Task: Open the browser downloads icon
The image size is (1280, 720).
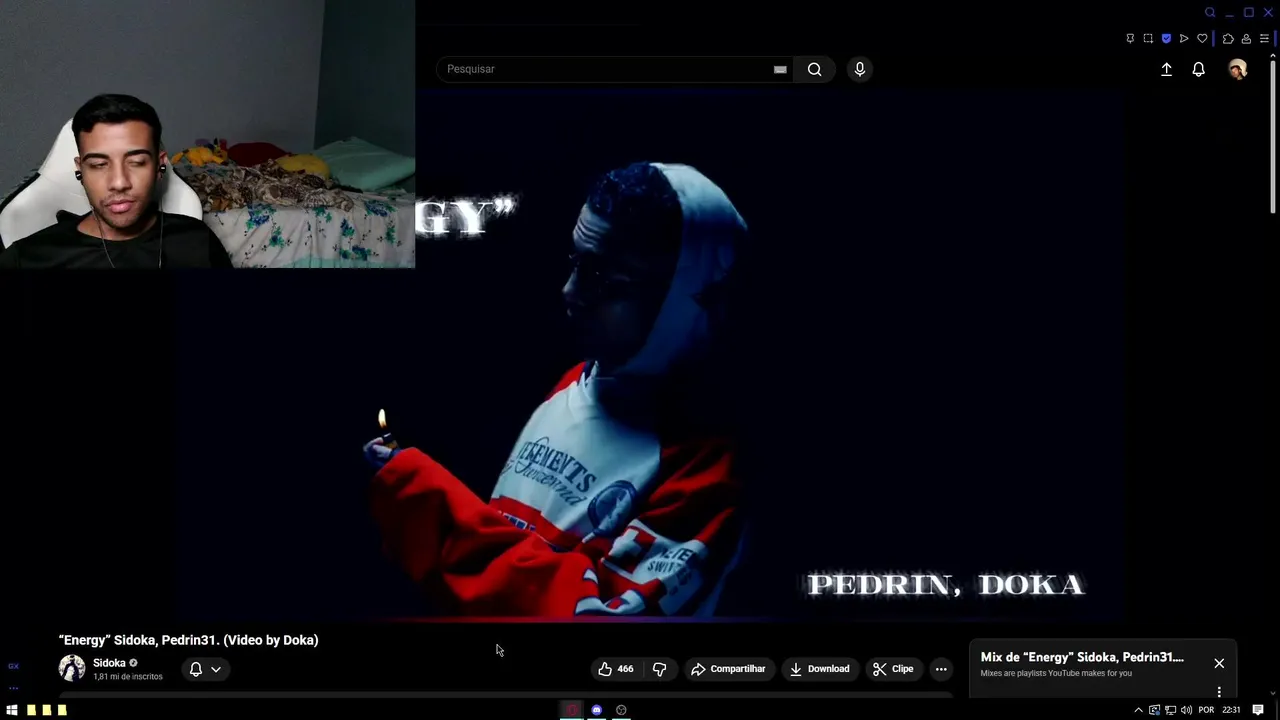Action: [1246, 39]
